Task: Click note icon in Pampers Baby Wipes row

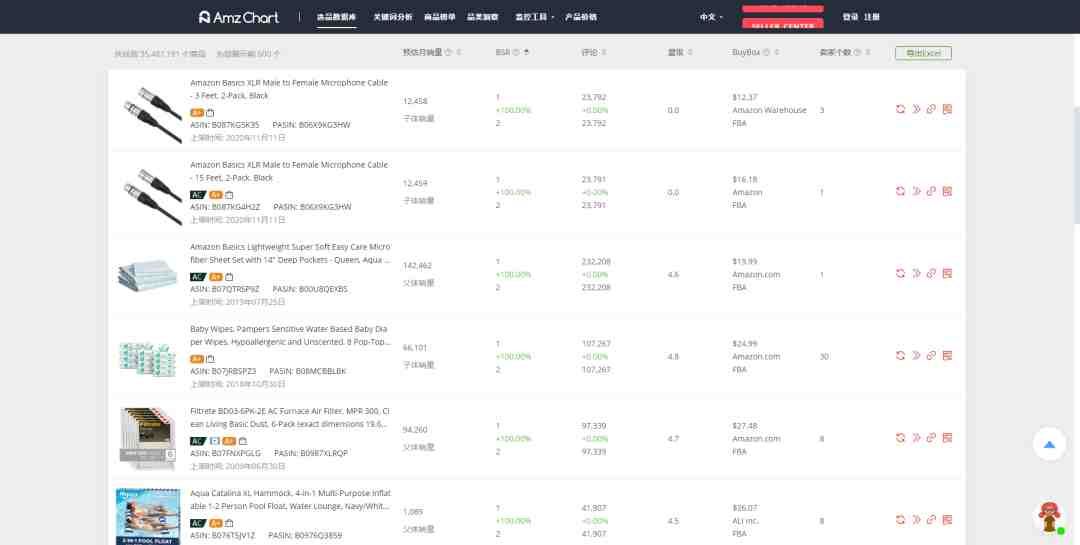Action: (x=947, y=355)
